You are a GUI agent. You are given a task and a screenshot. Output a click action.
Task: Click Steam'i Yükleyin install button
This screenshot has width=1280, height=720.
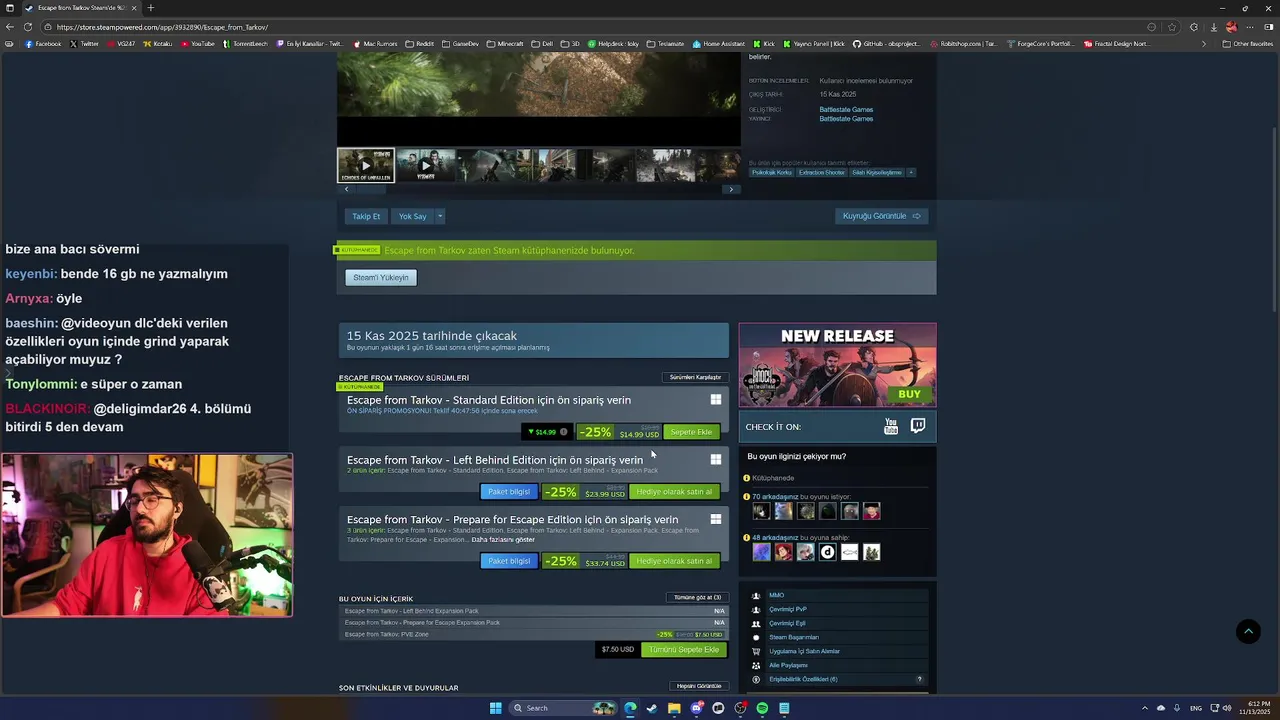[x=381, y=277]
